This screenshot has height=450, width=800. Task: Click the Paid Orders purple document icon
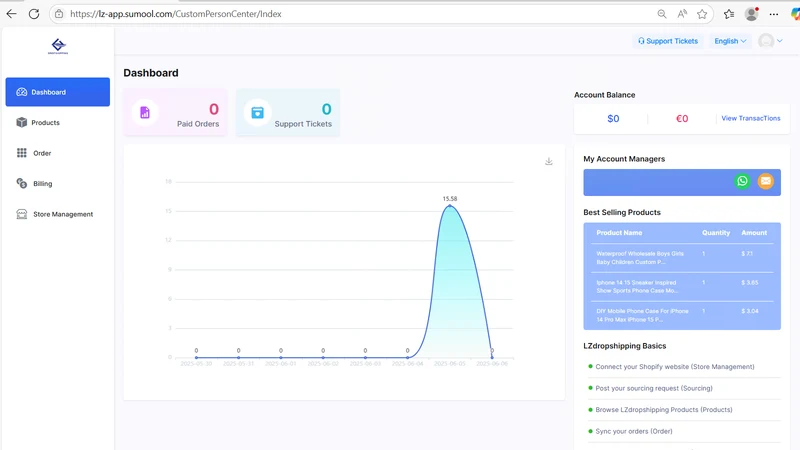pyautogui.click(x=145, y=112)
